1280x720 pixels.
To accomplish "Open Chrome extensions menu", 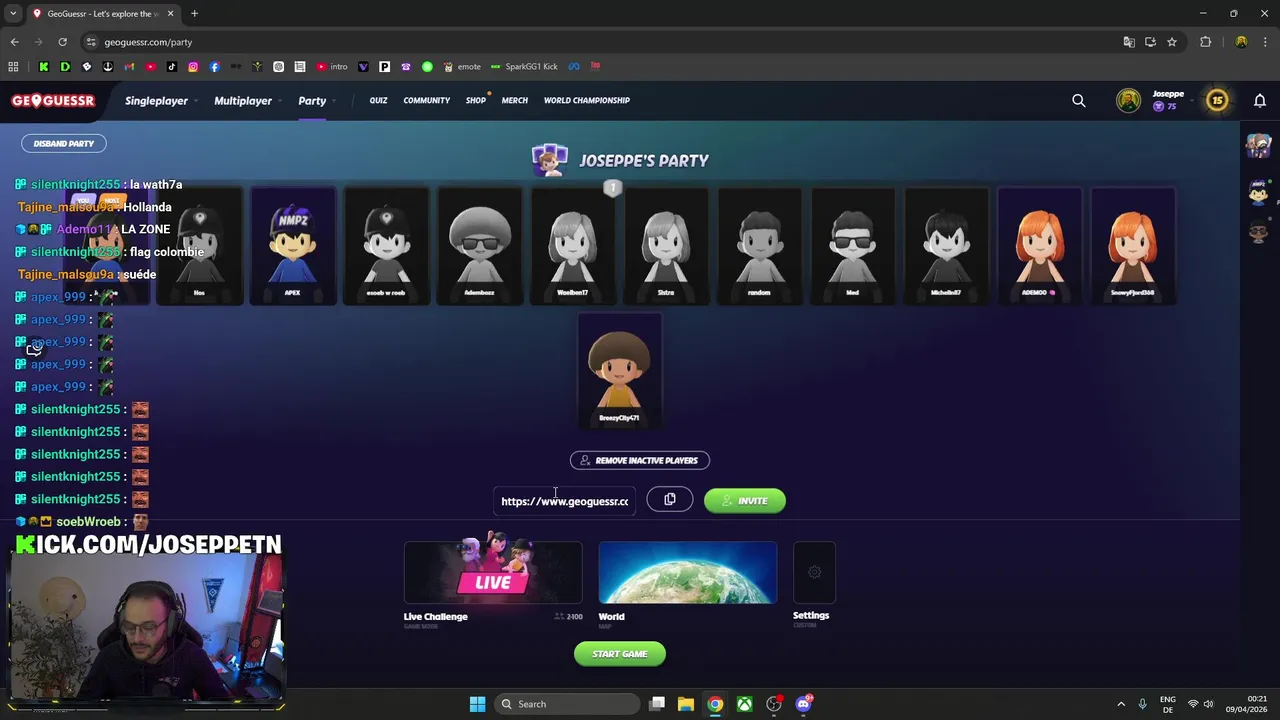I will (1205, 42).
